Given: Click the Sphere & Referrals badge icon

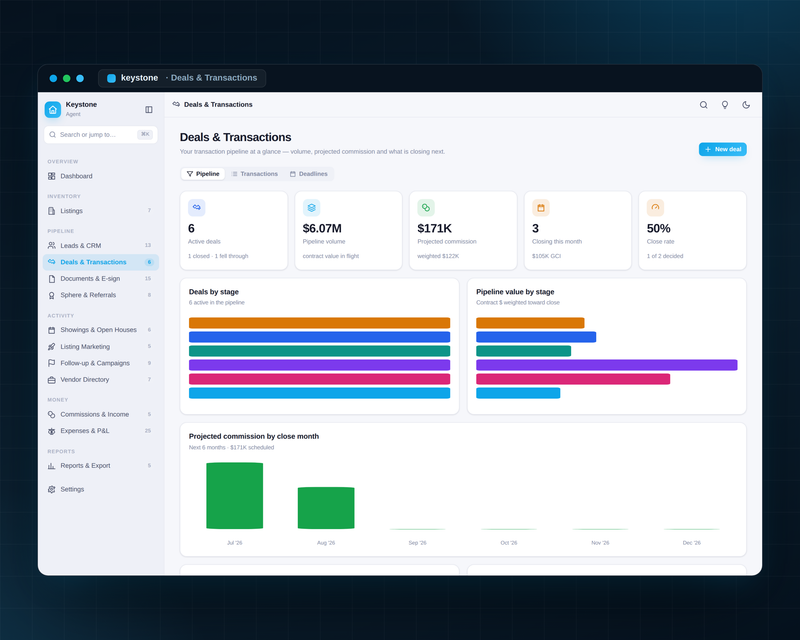Looking at the screenshot, I should (x=52, y=295).
